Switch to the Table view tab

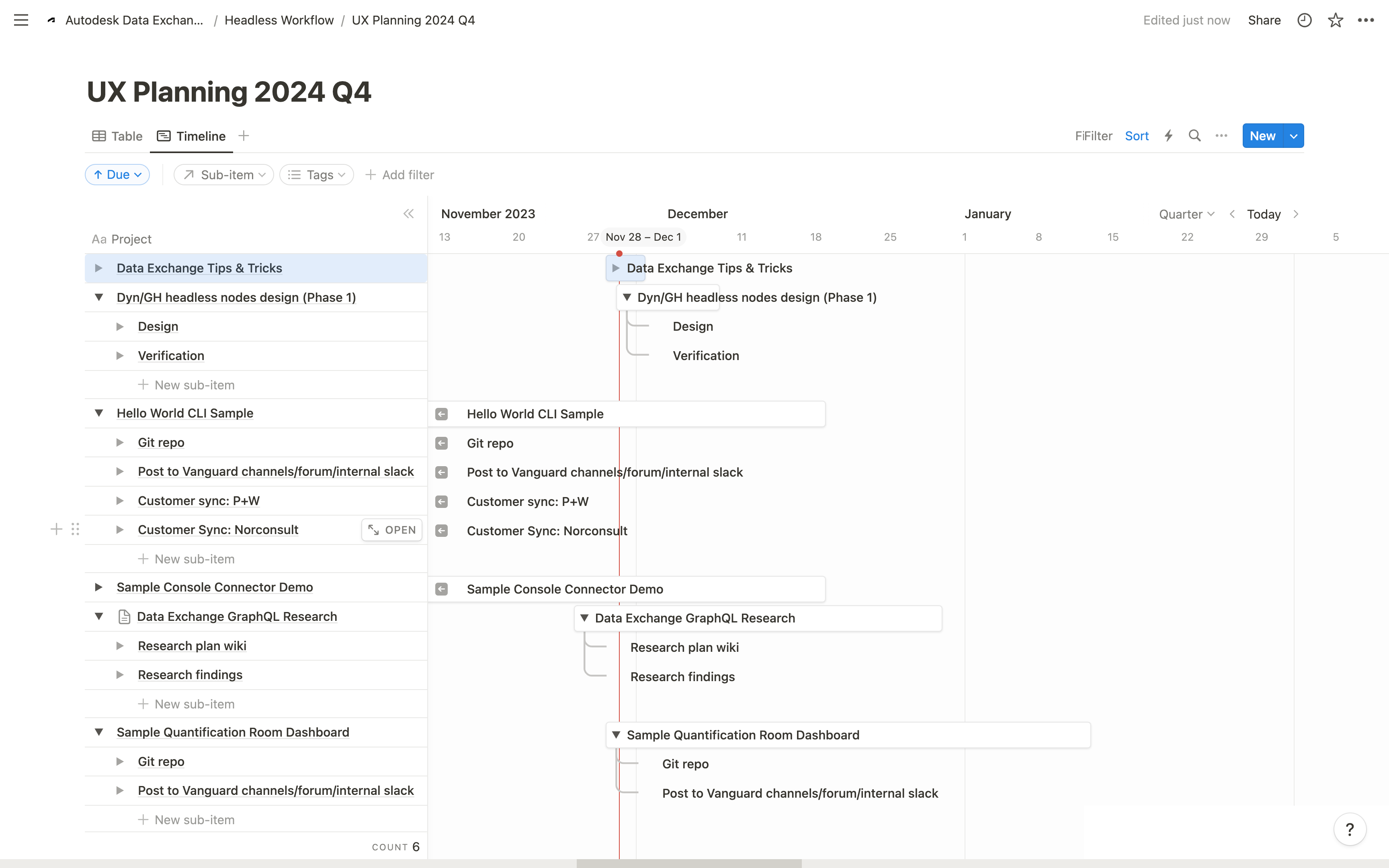pyautogui.click(x=118, y=136)
